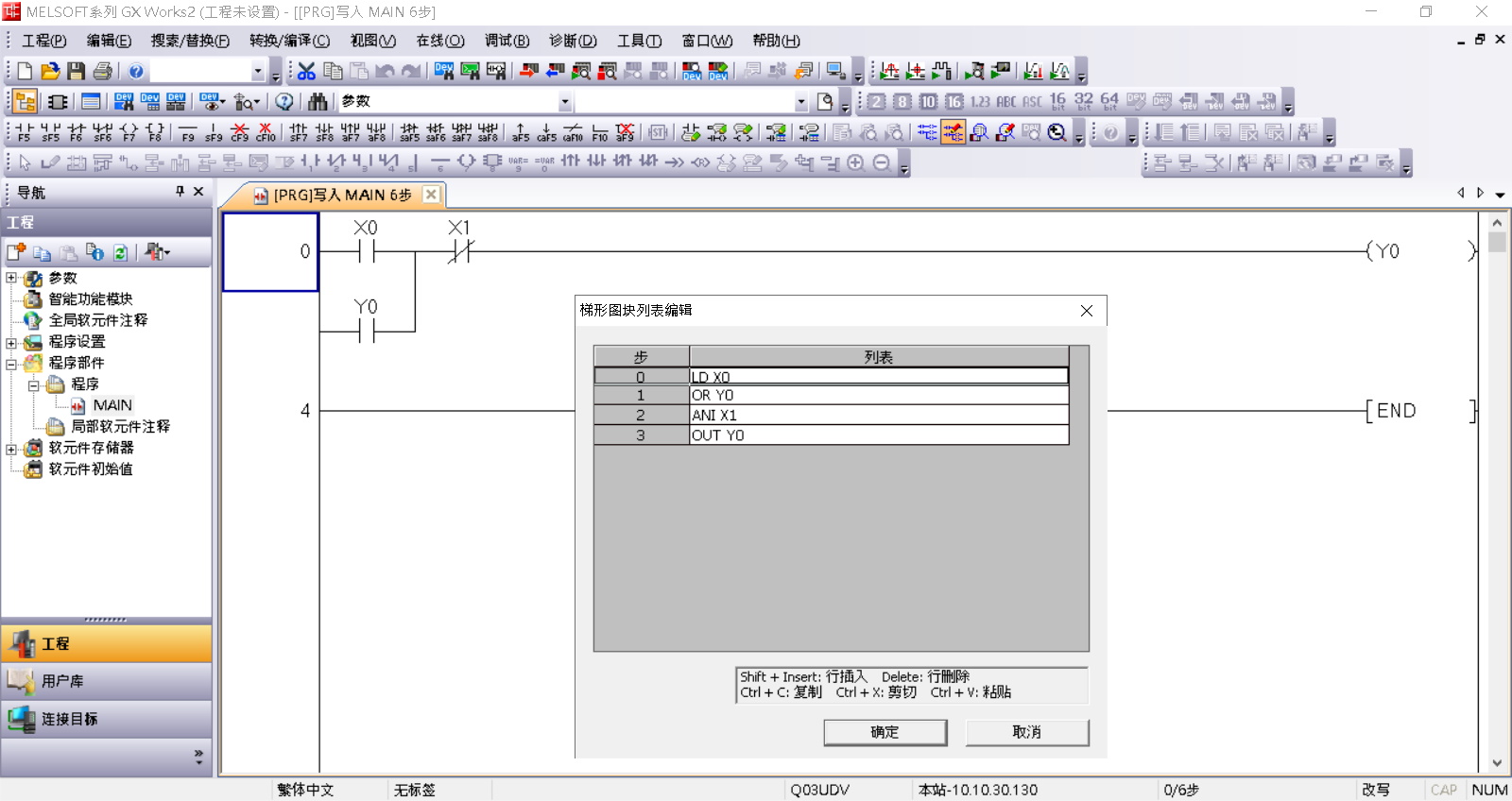Click the delete vertical line cF10 icon
This screenshot has width=1512, height=801.
pos(266,132)
